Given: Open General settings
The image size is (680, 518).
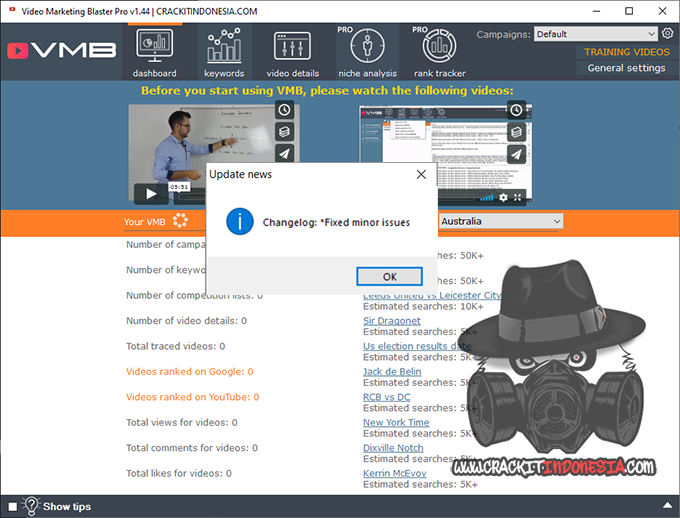Looking at the screenshot, I should (626, 68).
